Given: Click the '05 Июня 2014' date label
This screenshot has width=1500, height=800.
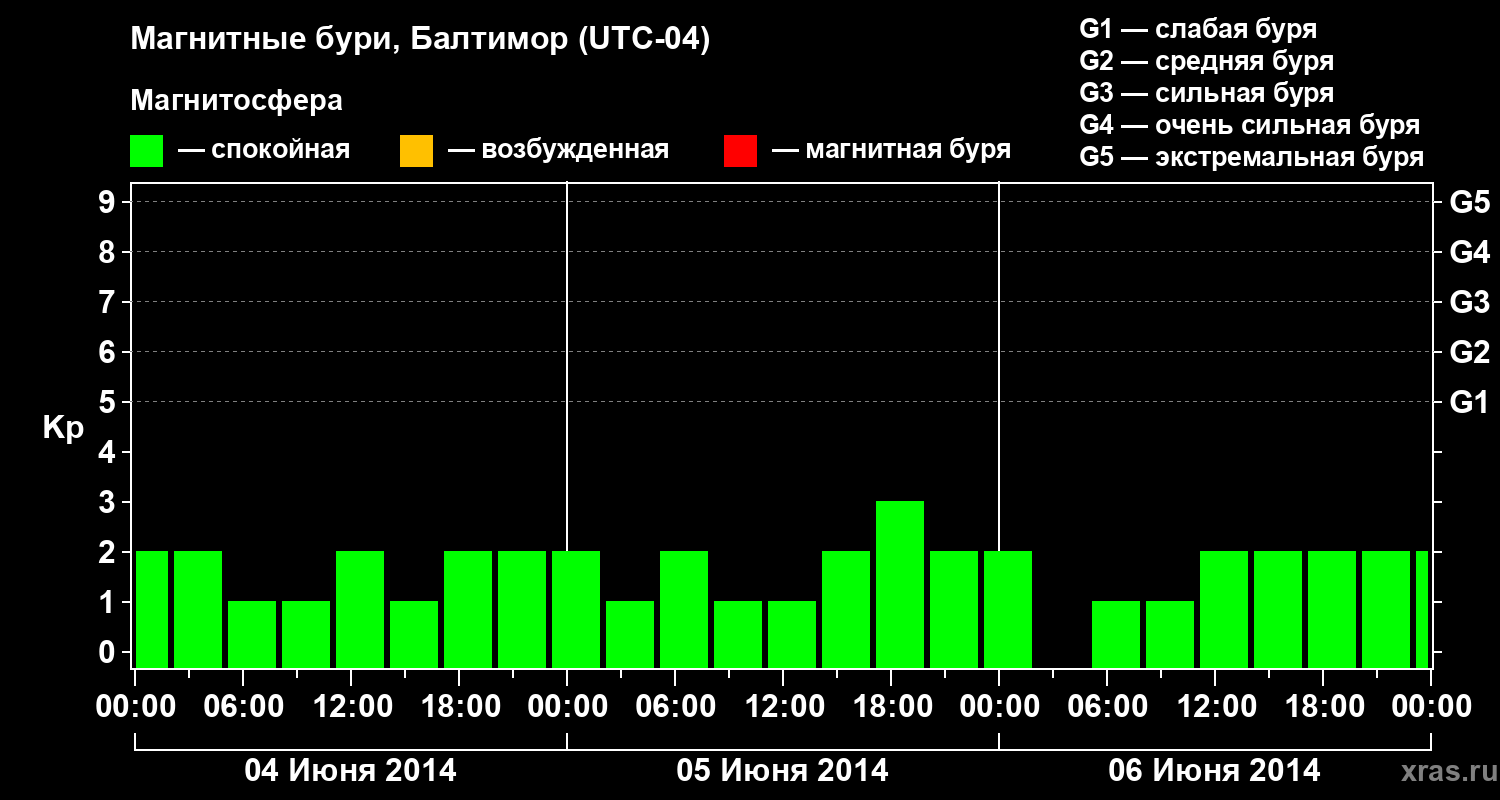Looking at the screenshot, I should pyautogui.click(x=783, y=771).
